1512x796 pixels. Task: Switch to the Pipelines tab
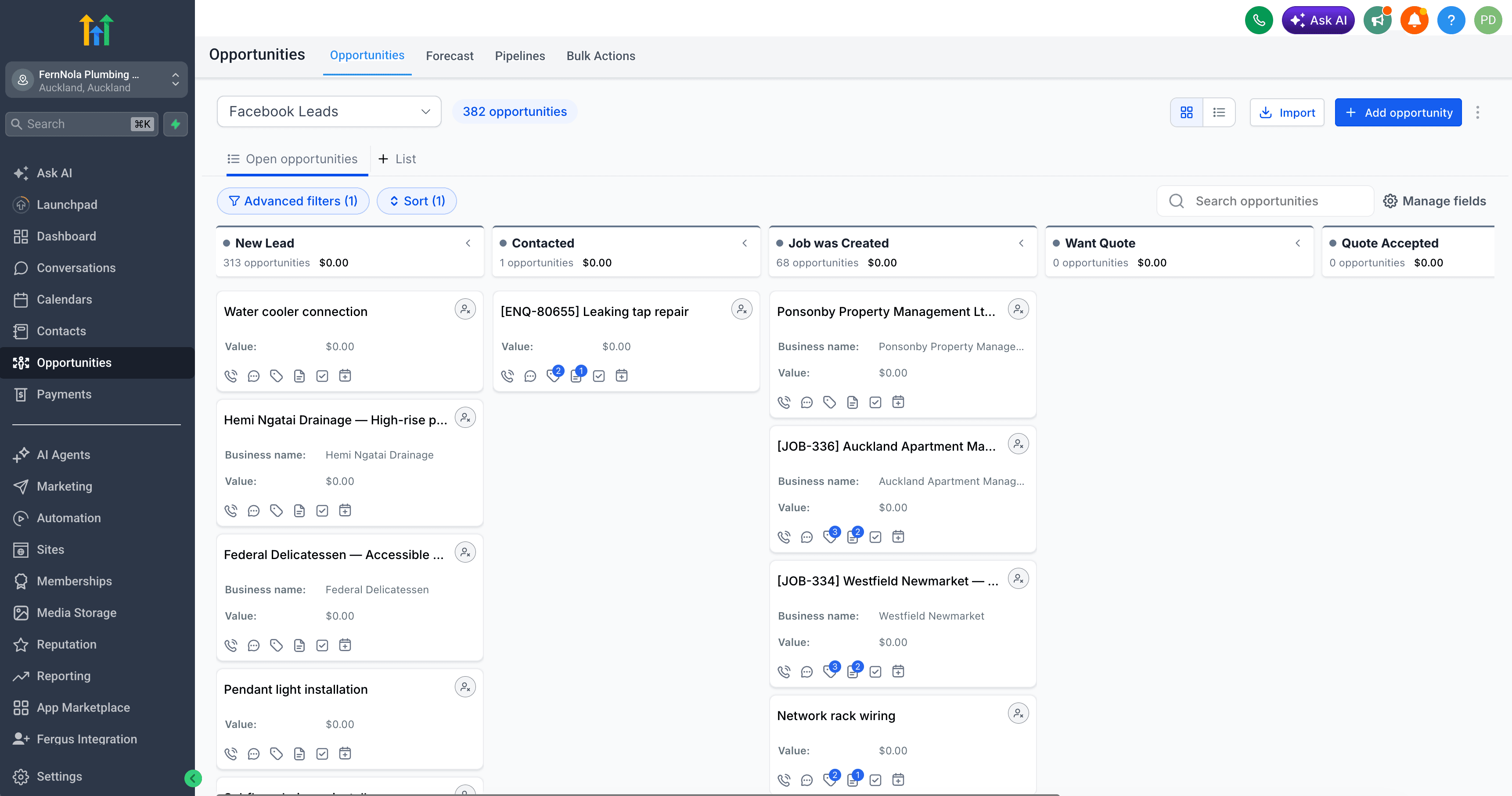(x=519, y=56)
